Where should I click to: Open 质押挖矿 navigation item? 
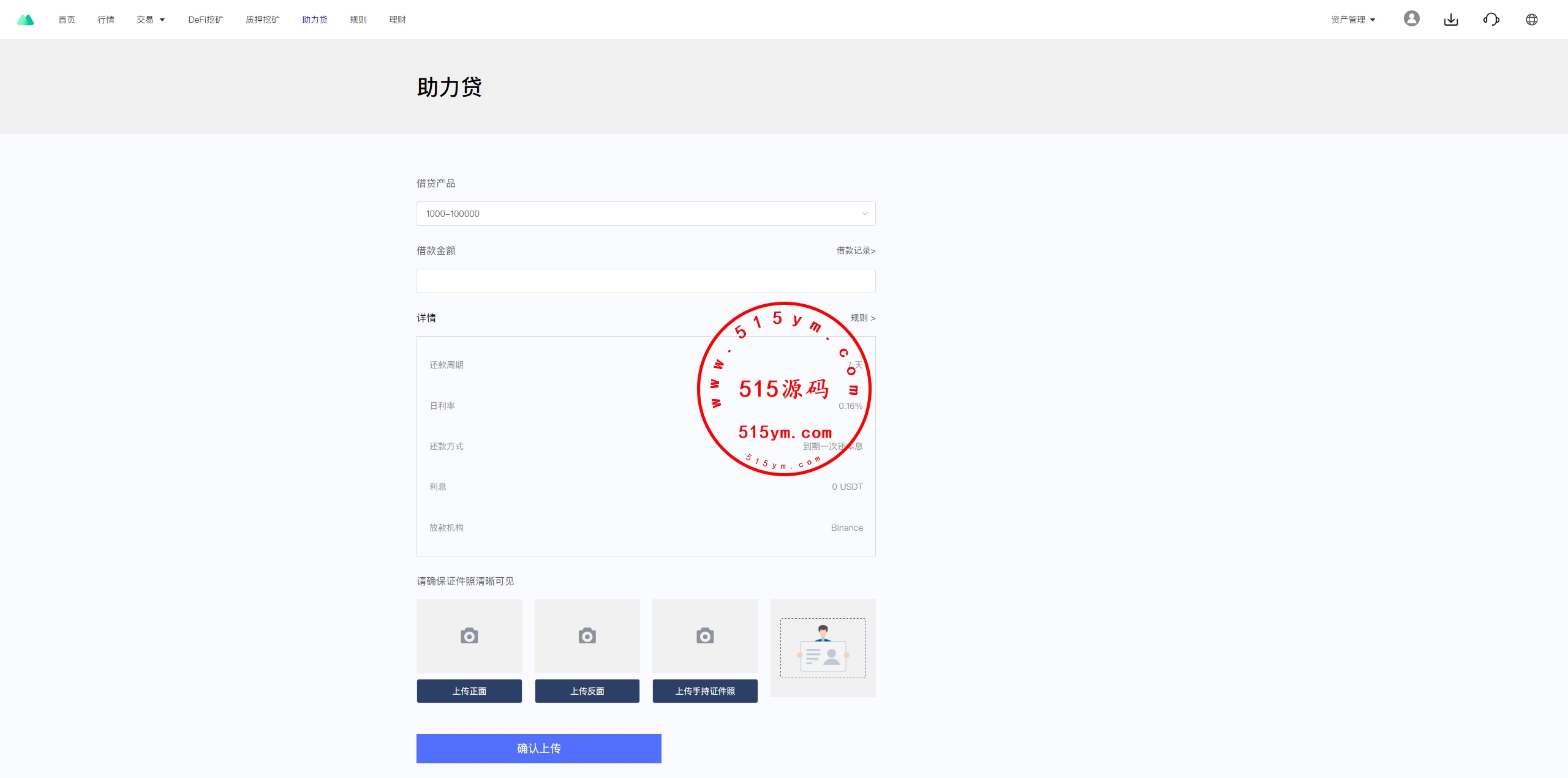tap(262, 20)
